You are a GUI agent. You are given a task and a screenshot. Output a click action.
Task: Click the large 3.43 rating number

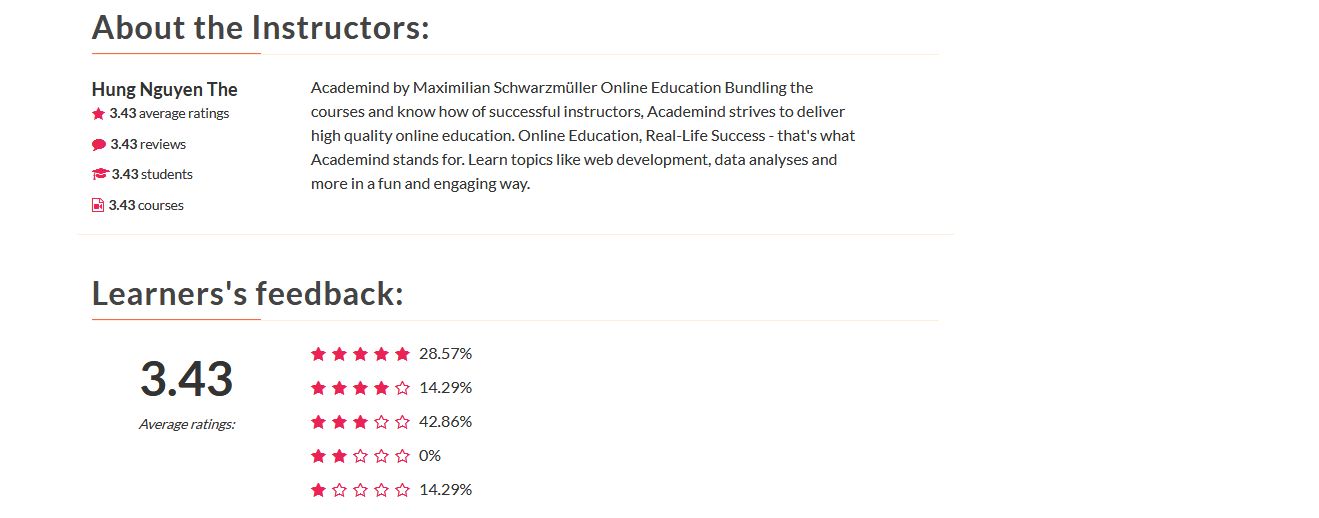pos(186,379)
